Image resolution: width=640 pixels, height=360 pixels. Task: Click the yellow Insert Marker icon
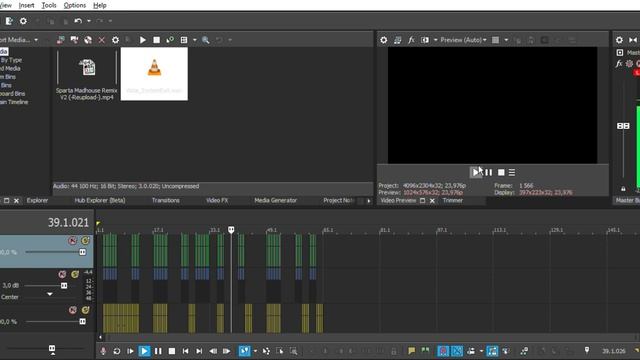click(x=411, y=351)
